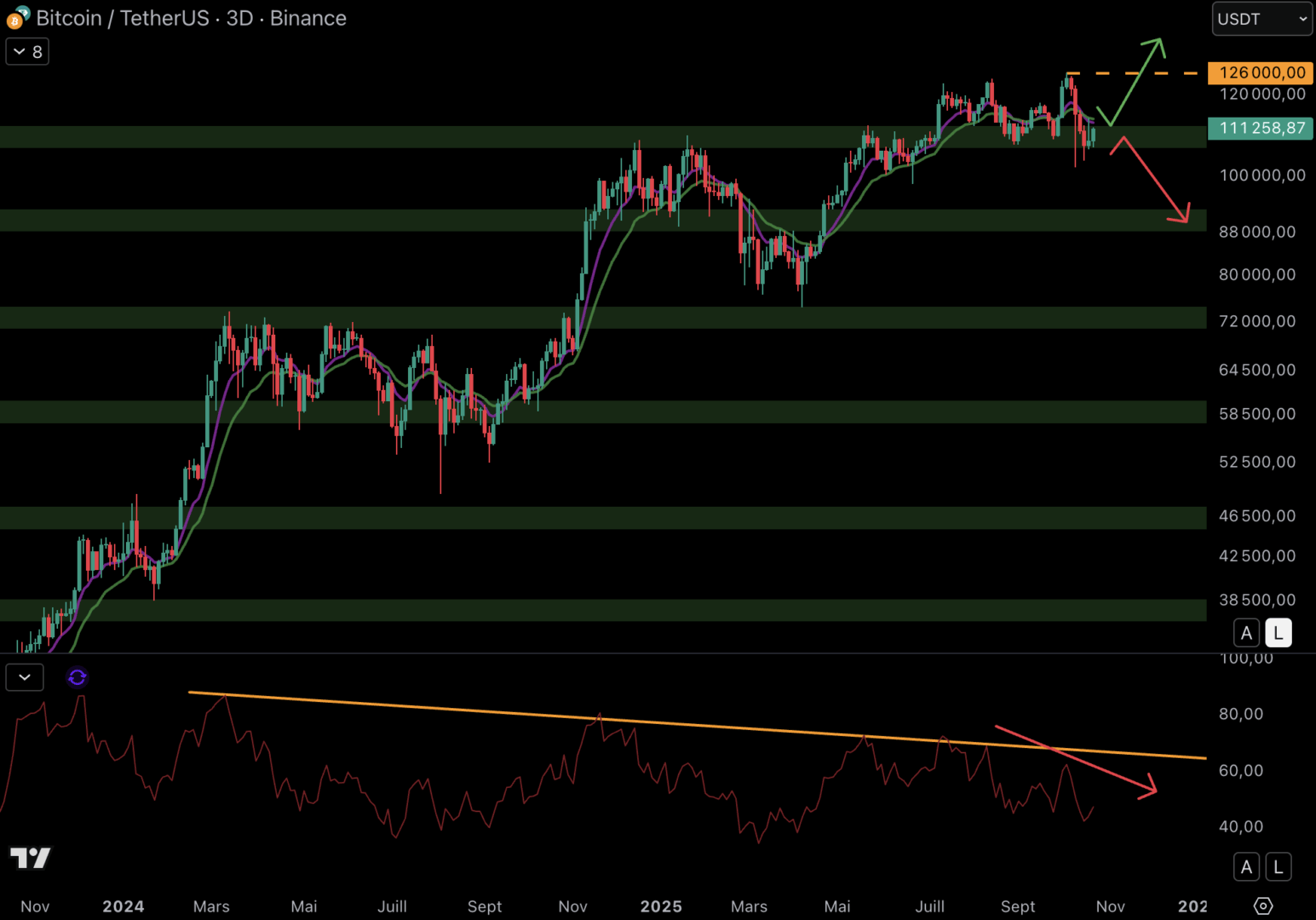The height and width of the screenshot is (920, 1316).
Task: Select the orange trendline on the oscillator
Action: point(681,724)
